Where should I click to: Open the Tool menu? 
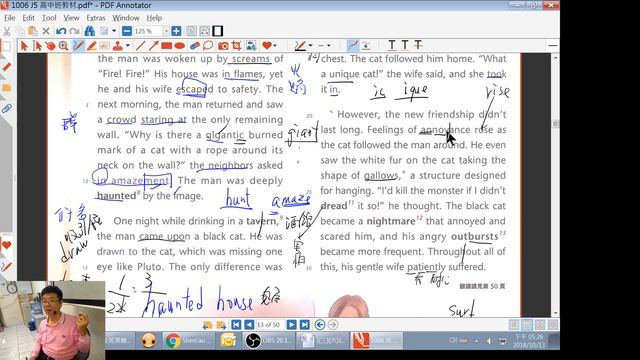point(49,18)
